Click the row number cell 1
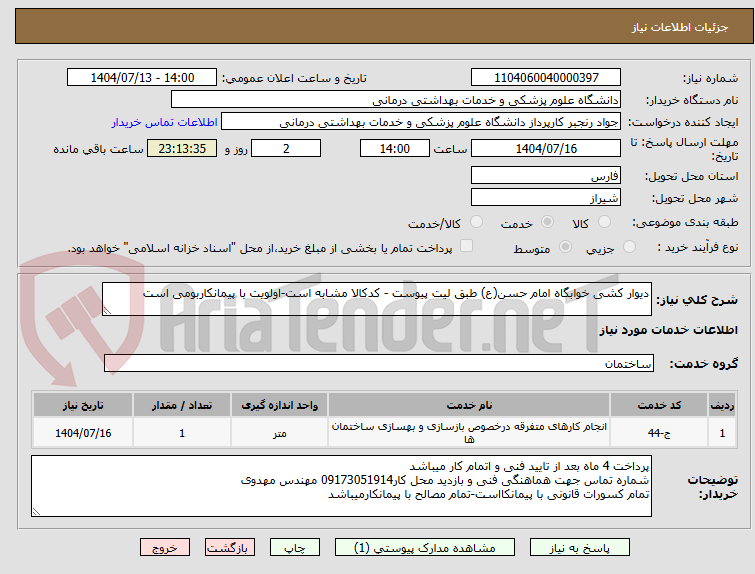Viewport: 755px width, 574px height. click(722, 433)
